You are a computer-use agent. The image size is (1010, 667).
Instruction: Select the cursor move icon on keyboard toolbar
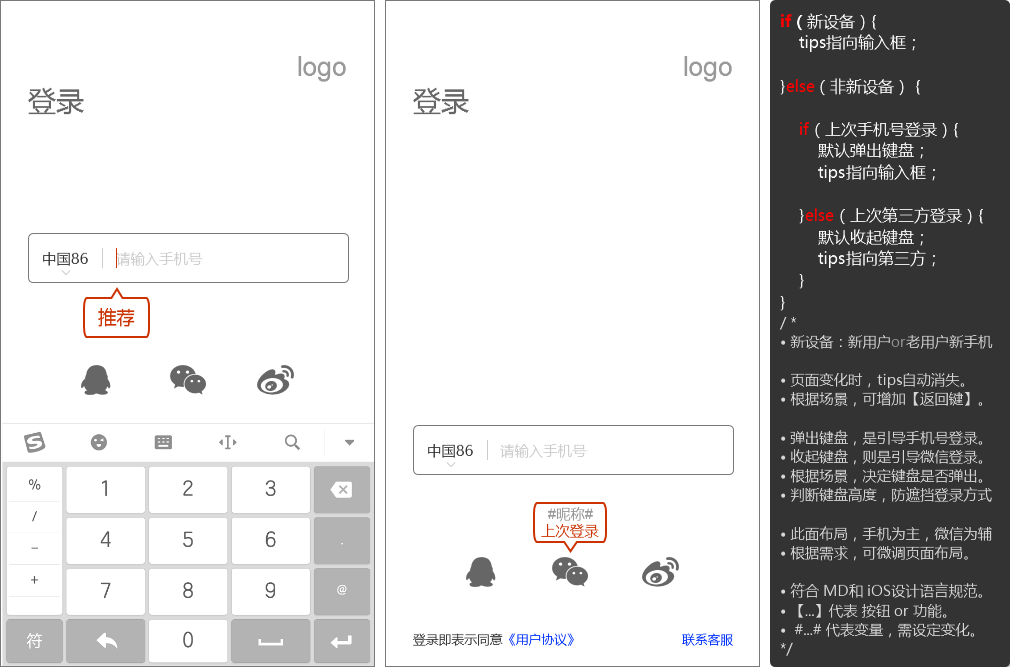tap(227, 442)
